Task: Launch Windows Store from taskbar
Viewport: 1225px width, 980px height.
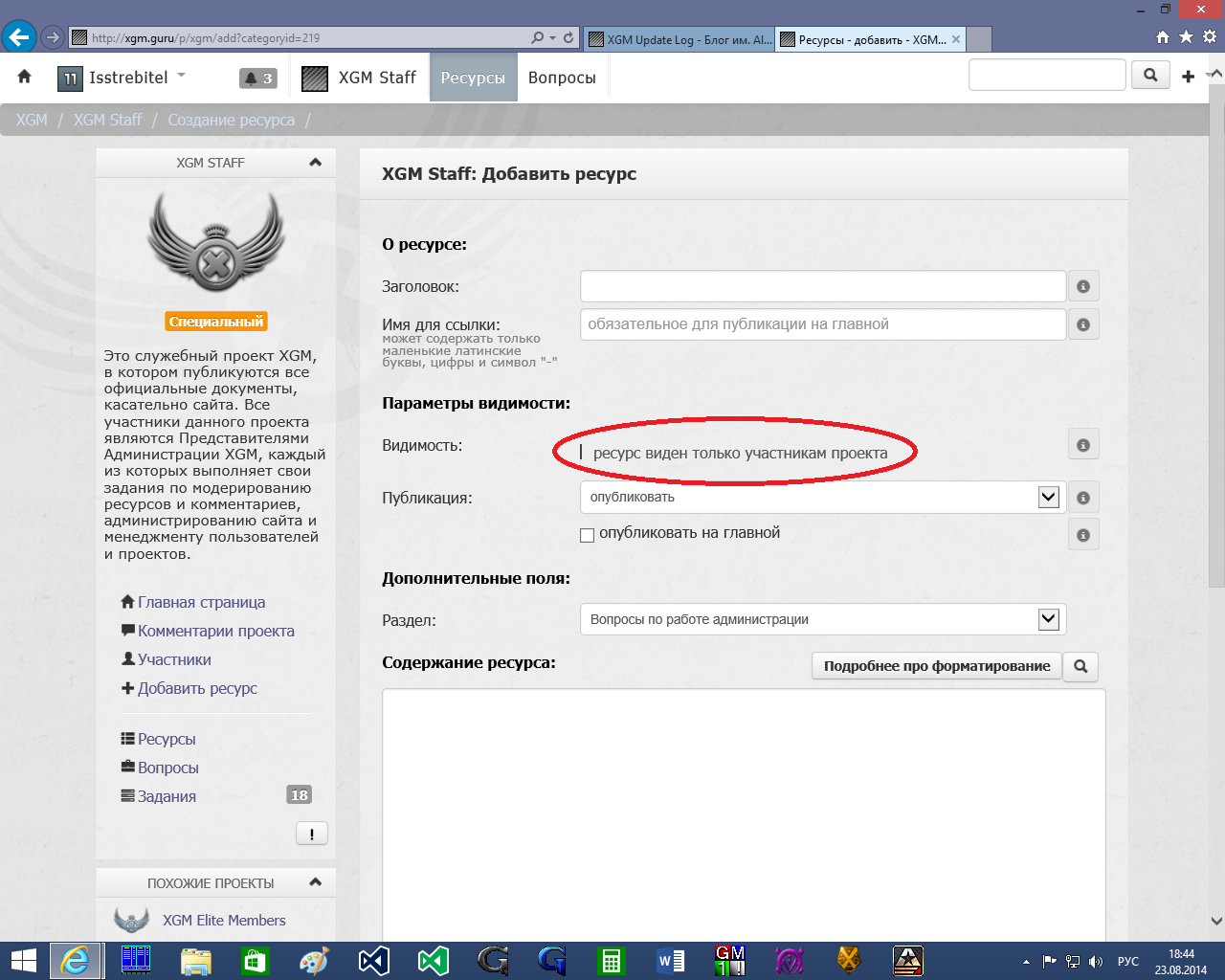Action: [255, 960]
